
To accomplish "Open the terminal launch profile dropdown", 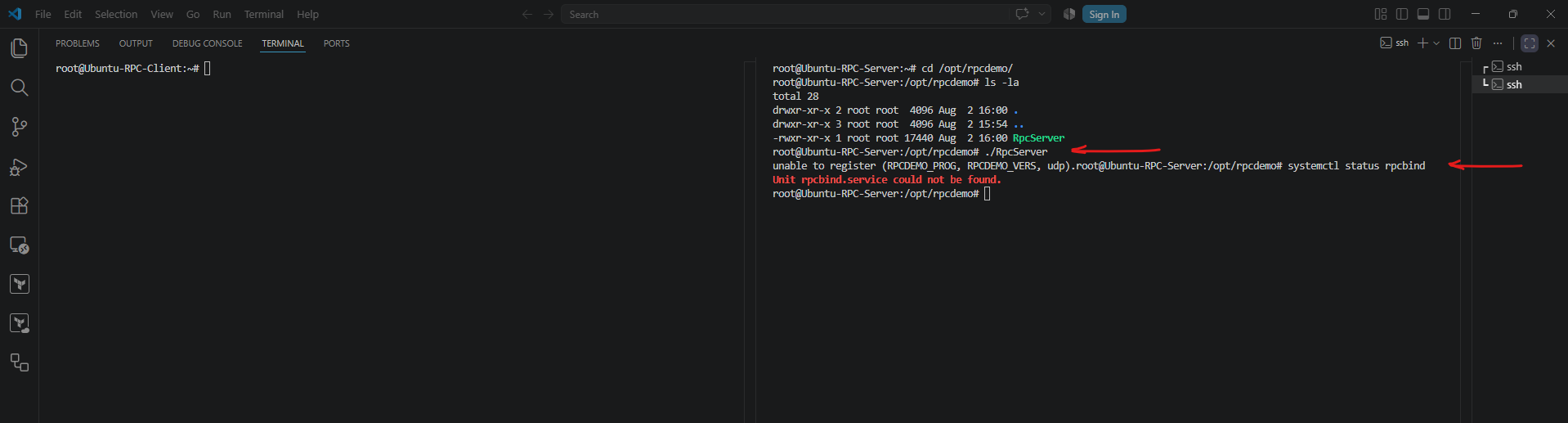I will tap(1436, 43).
